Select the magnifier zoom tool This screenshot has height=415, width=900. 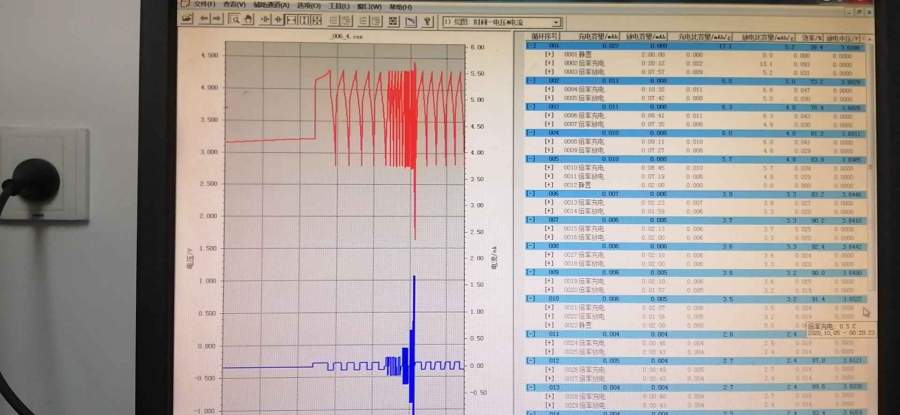coord(235,20)
